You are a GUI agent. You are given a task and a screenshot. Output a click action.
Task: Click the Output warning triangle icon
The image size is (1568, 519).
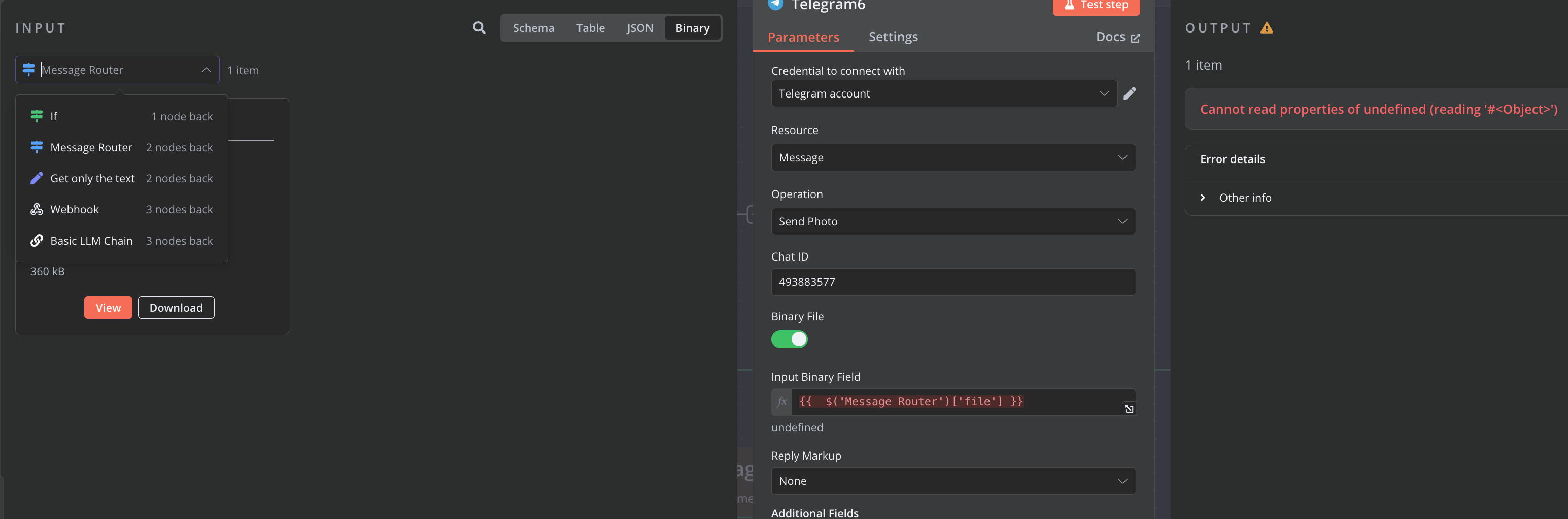1267,28
